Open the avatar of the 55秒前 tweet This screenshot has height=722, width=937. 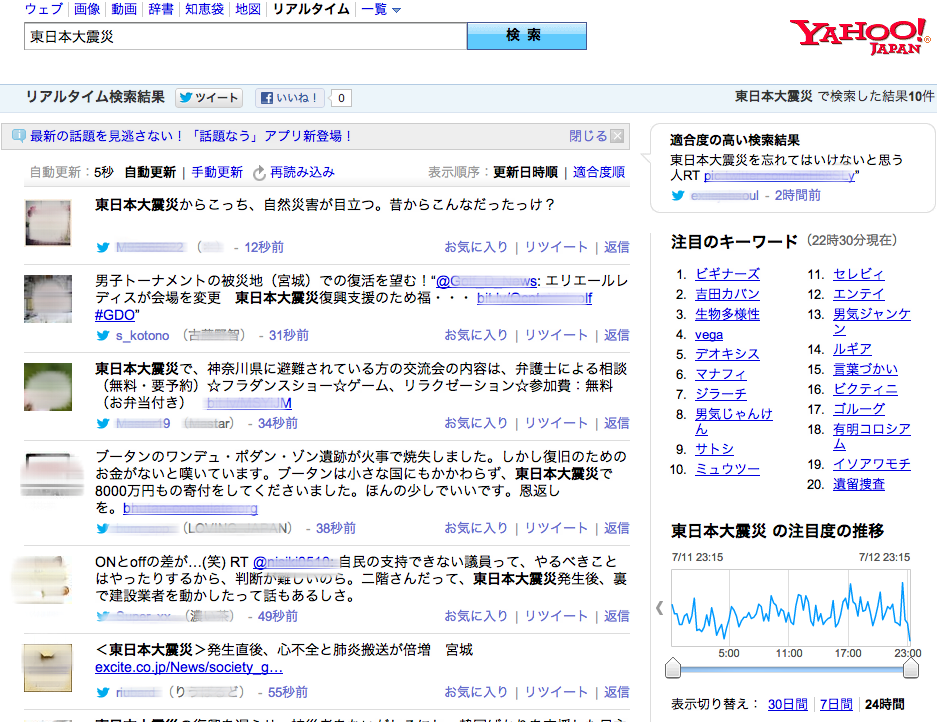click(x=48, y=668)
